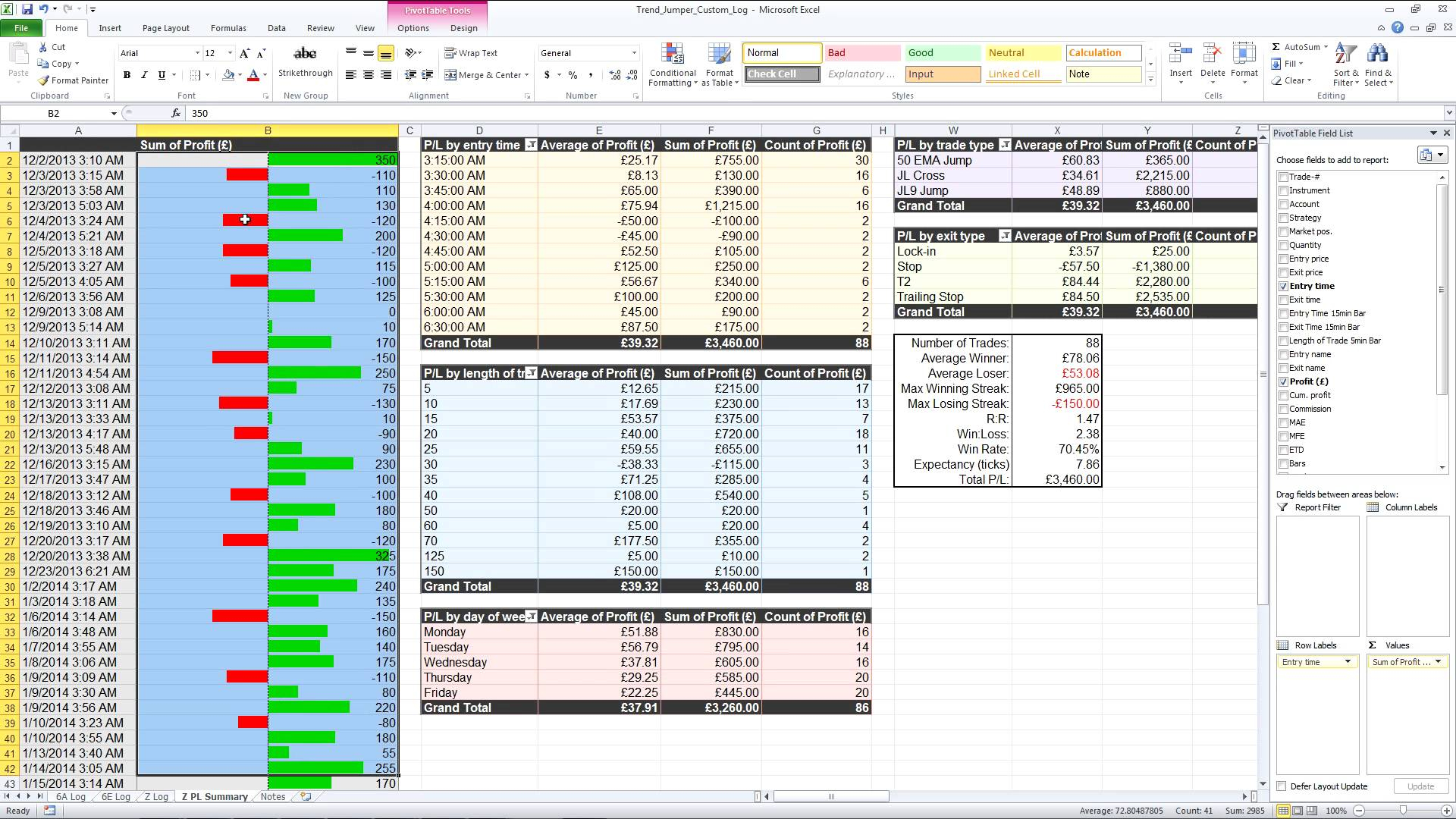1456x819 pixels.
Task: Click the Defer Layout Update button
Action: click(x=1284, y=786)
